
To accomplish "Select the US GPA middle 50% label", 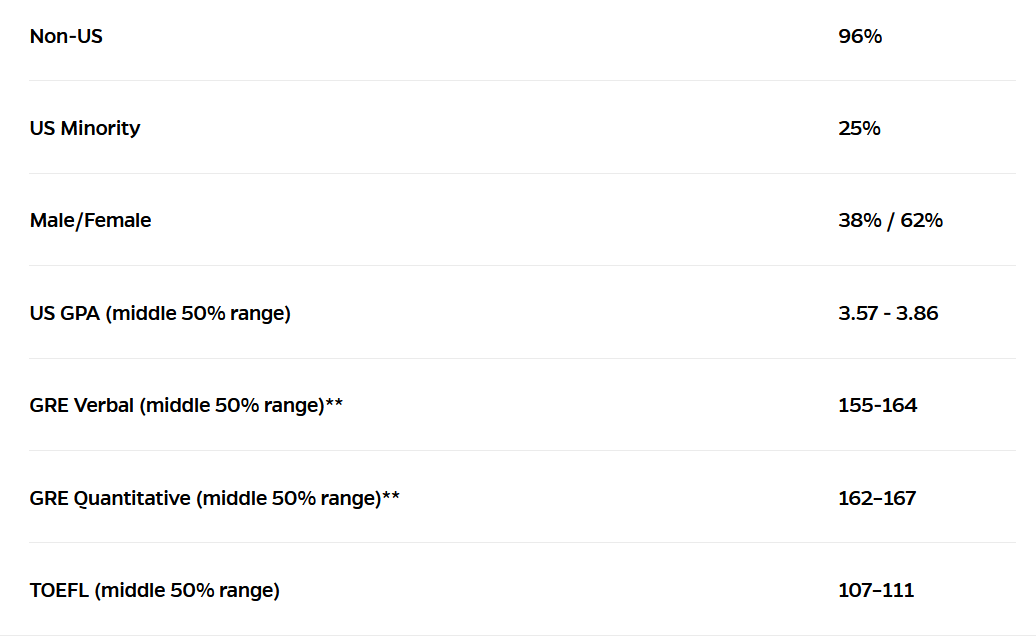I will 160,313.
